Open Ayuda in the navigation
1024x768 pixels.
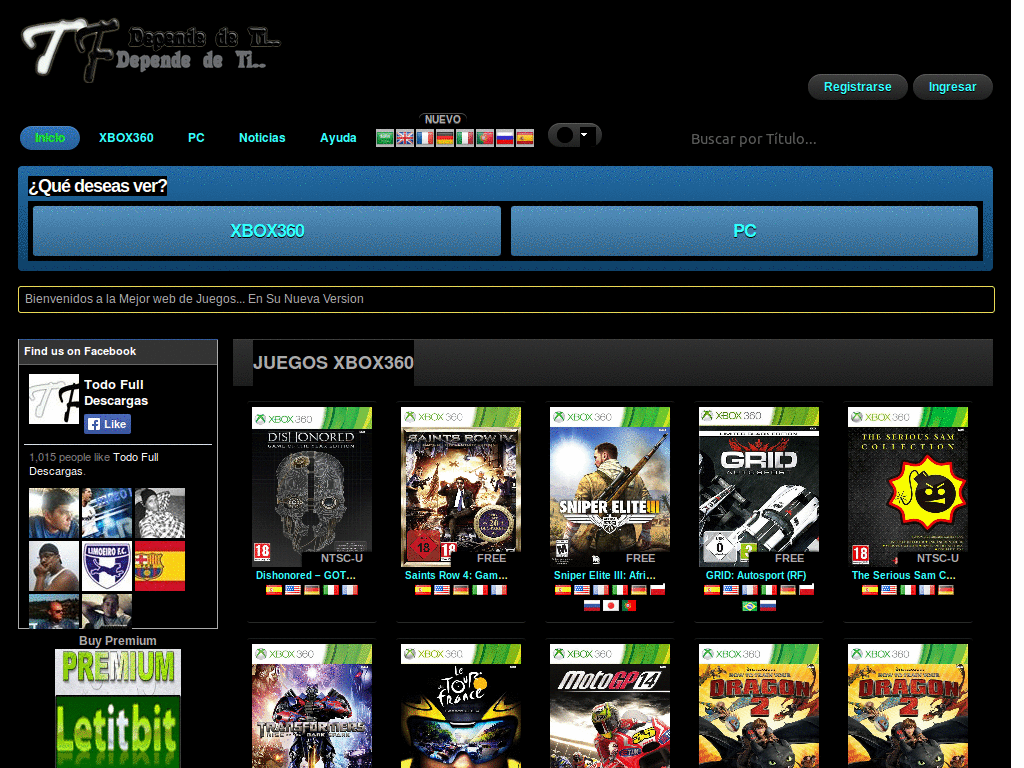(338, 138)
